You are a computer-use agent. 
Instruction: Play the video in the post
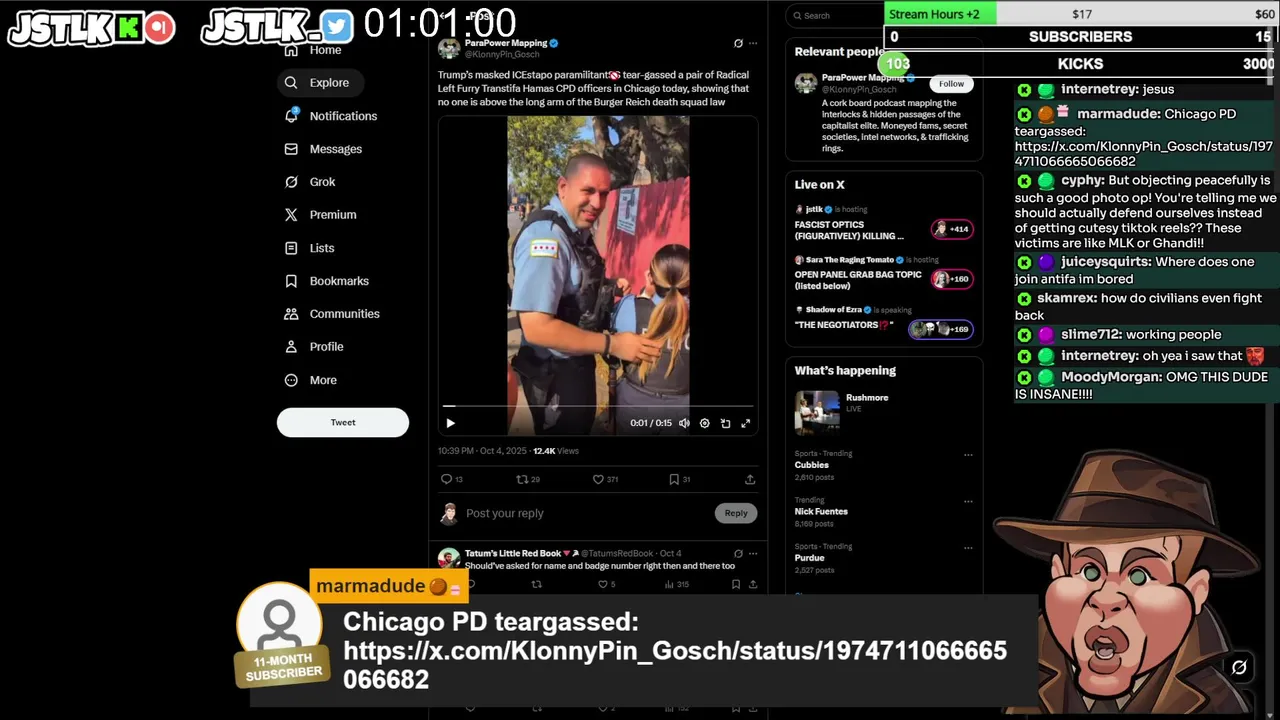coord(450,423)
